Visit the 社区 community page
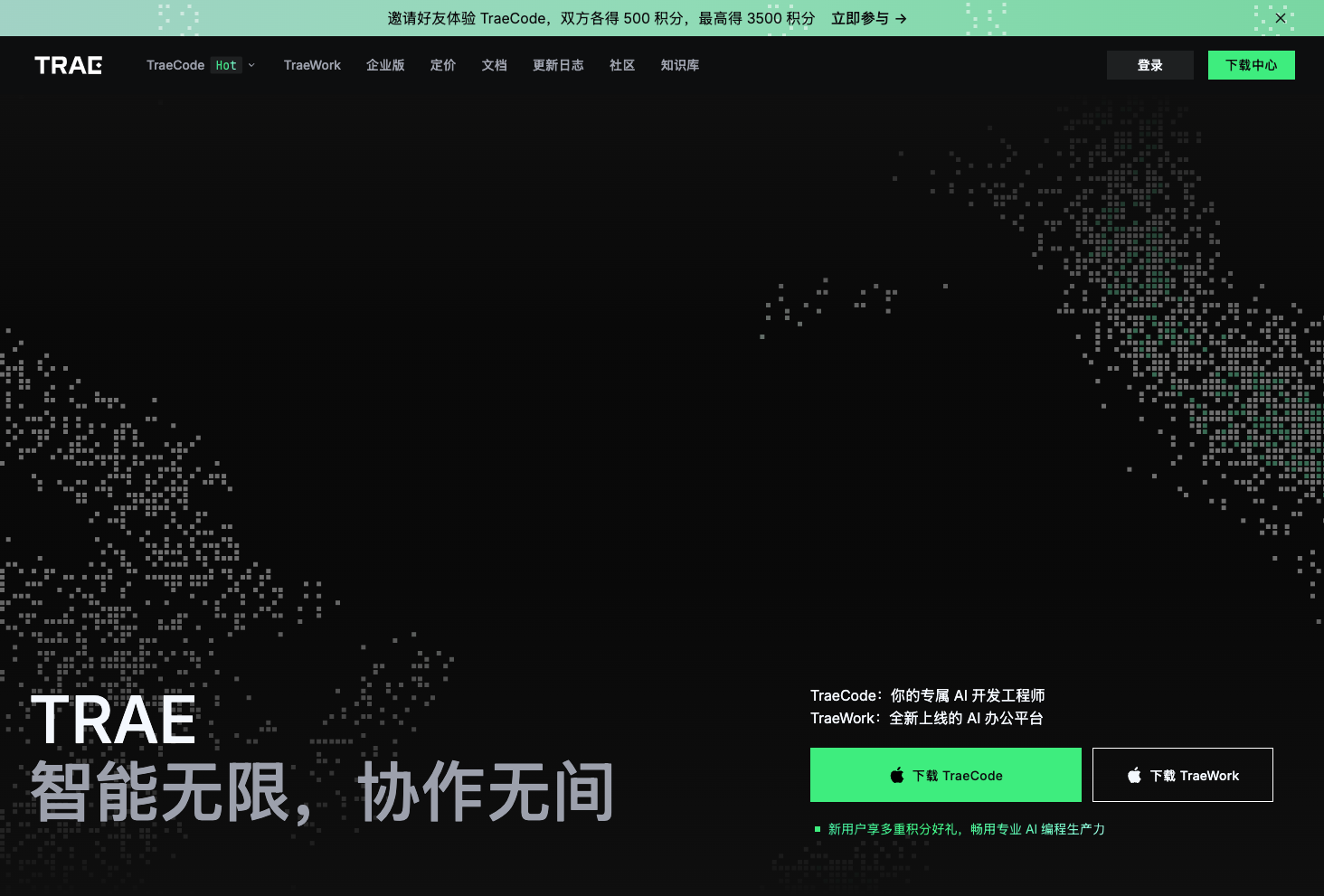This screenshot has width=1324, height=896. click(622, 65)
